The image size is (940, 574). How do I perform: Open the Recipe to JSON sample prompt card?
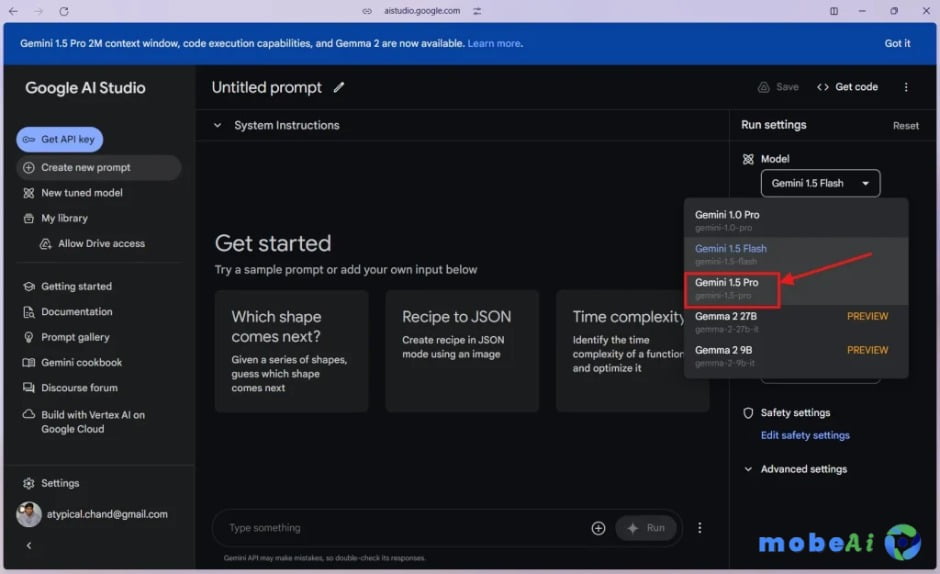click(x=461, y=350)
